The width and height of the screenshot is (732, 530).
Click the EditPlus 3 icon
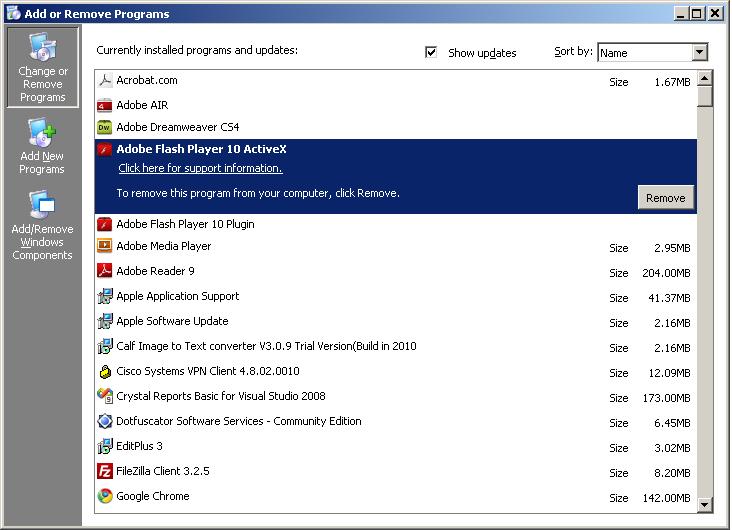(x=105, y=446)
